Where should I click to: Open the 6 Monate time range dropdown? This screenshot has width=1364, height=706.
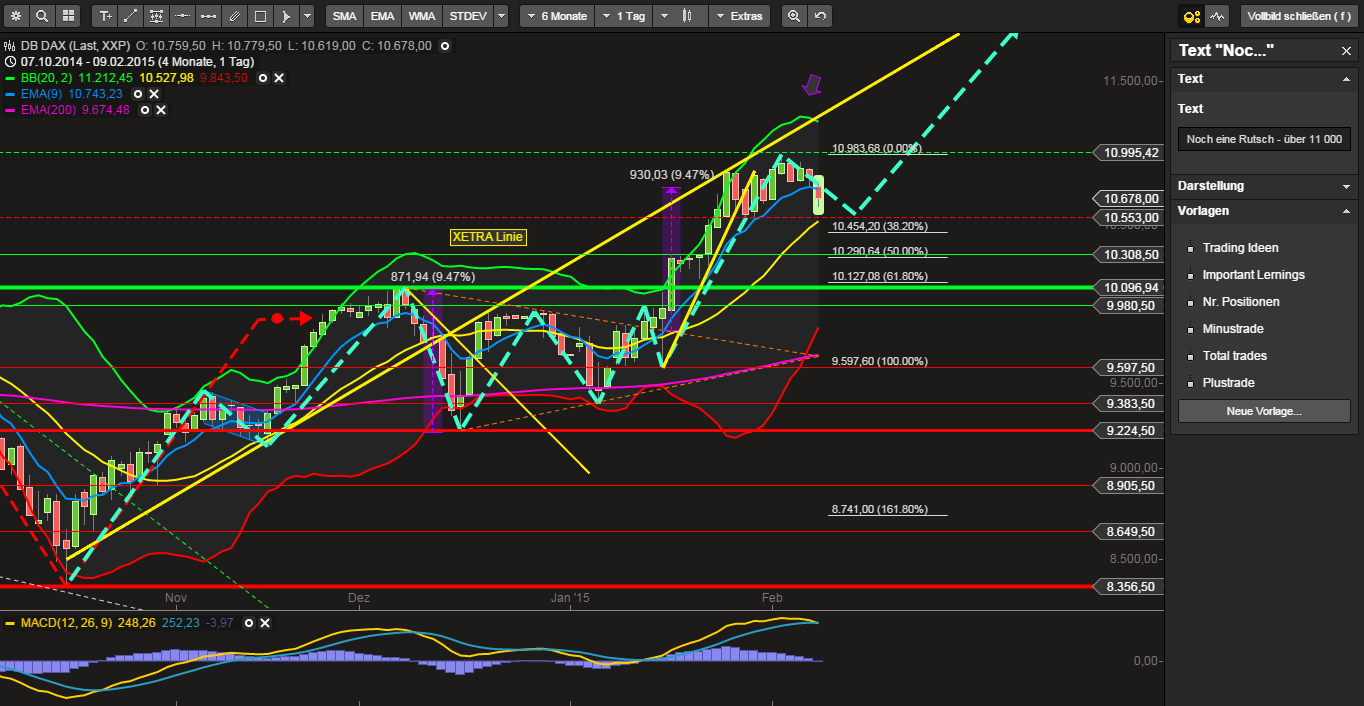click(556, 16)
